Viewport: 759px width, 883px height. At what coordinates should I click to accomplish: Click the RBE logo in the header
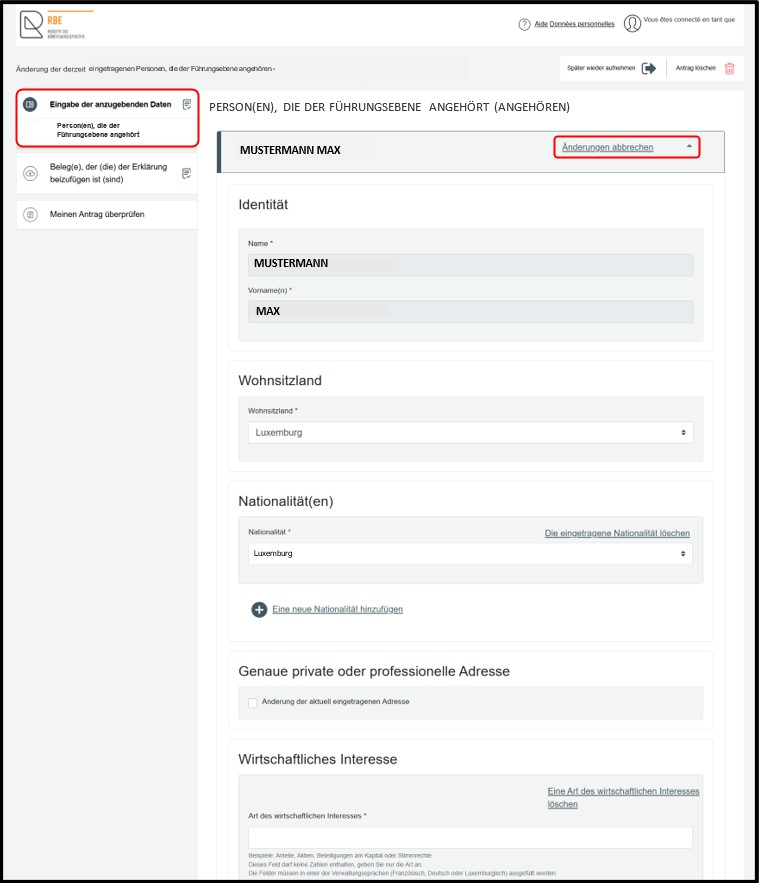pyautogui.click(x=52, y=25)
